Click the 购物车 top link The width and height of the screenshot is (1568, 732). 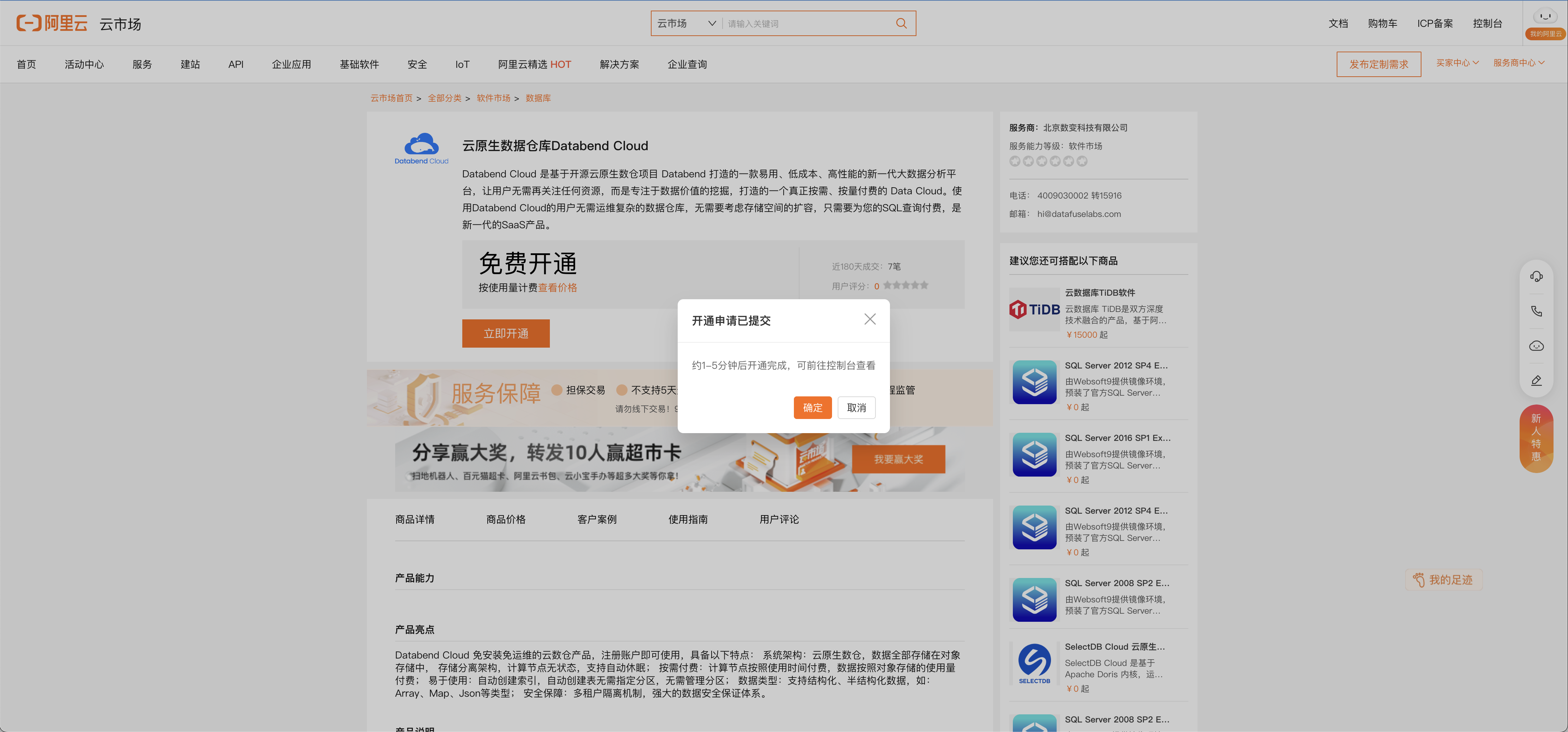coord(1382,23)
